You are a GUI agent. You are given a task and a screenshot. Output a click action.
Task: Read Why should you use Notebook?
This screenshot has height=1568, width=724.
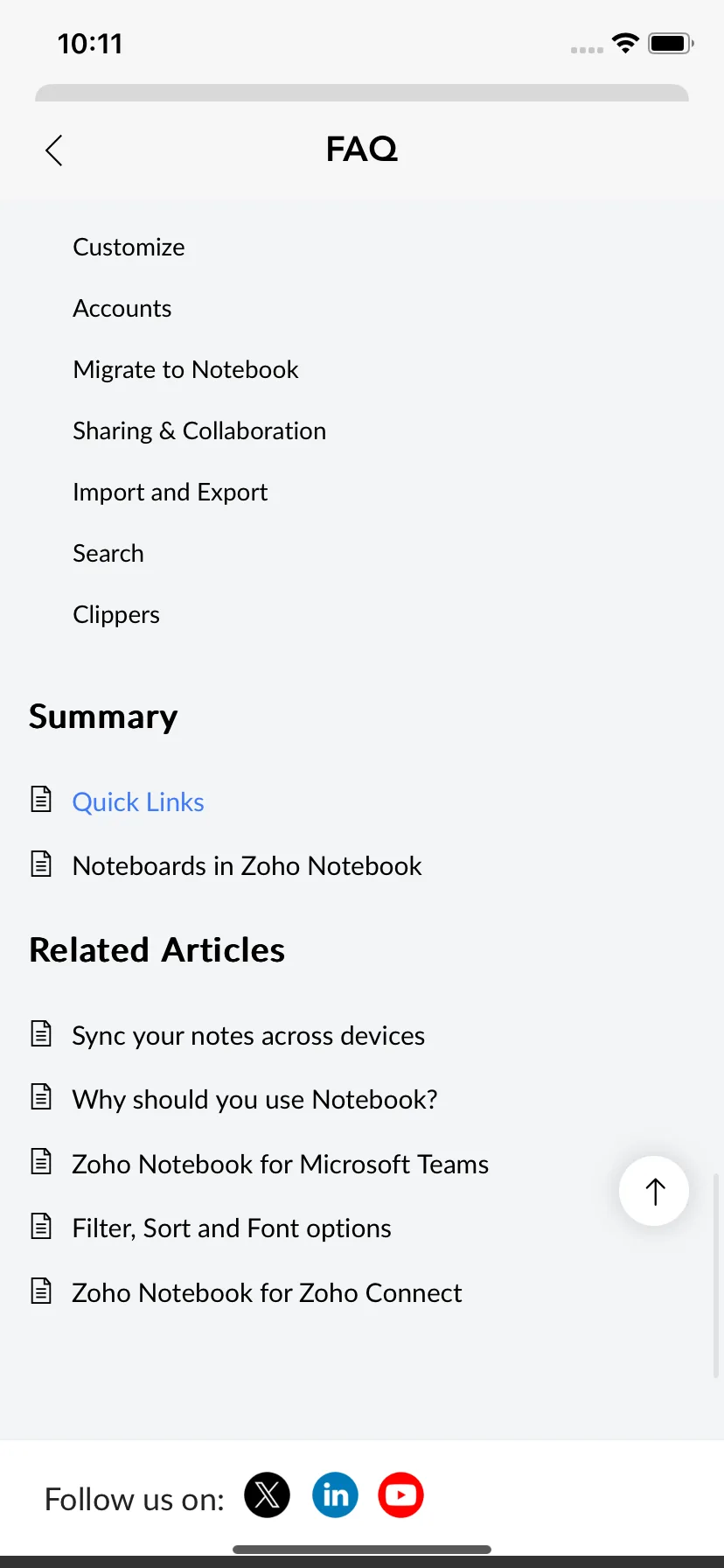tap(254, 1099)
